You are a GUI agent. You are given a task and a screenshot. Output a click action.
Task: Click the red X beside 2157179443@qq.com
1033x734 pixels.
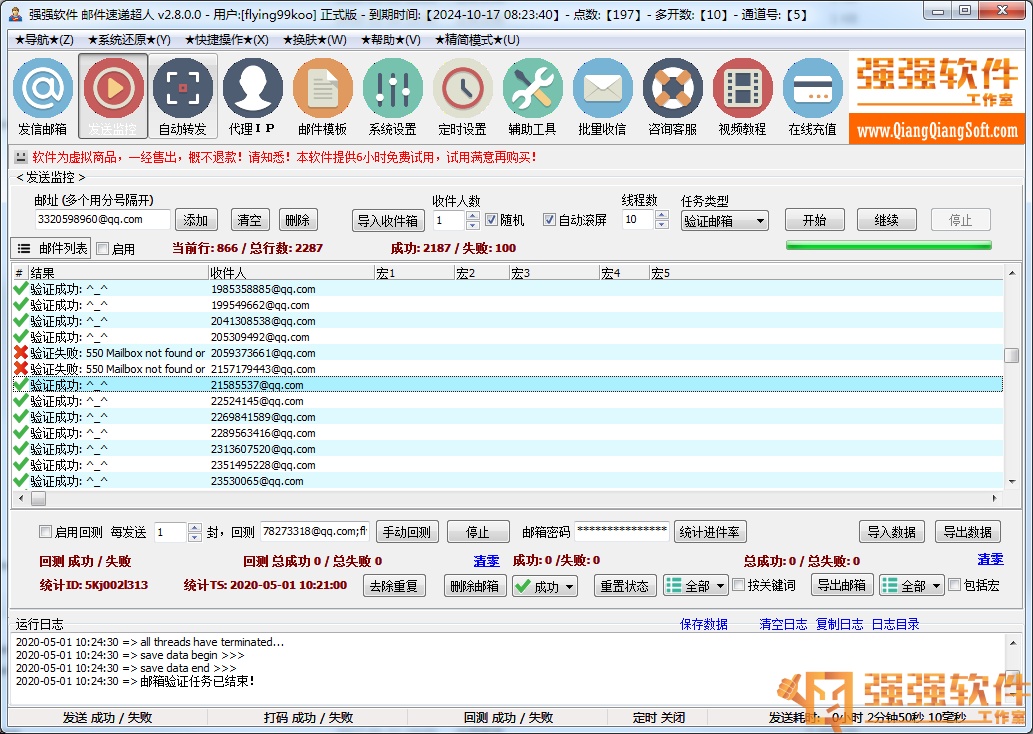(21, 368)
